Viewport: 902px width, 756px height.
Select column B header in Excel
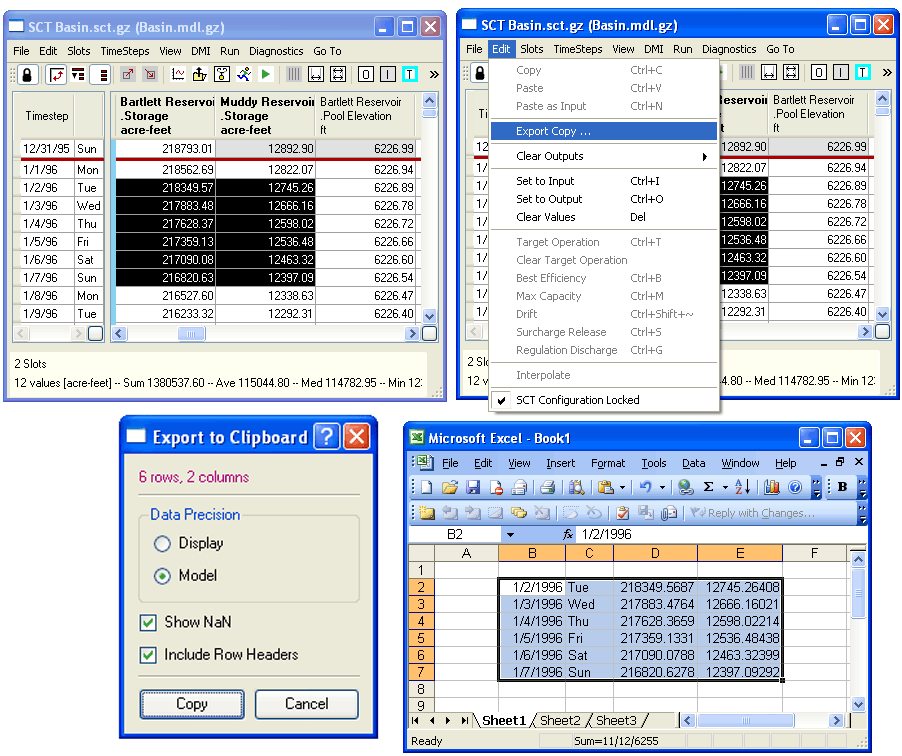(532, 553)
